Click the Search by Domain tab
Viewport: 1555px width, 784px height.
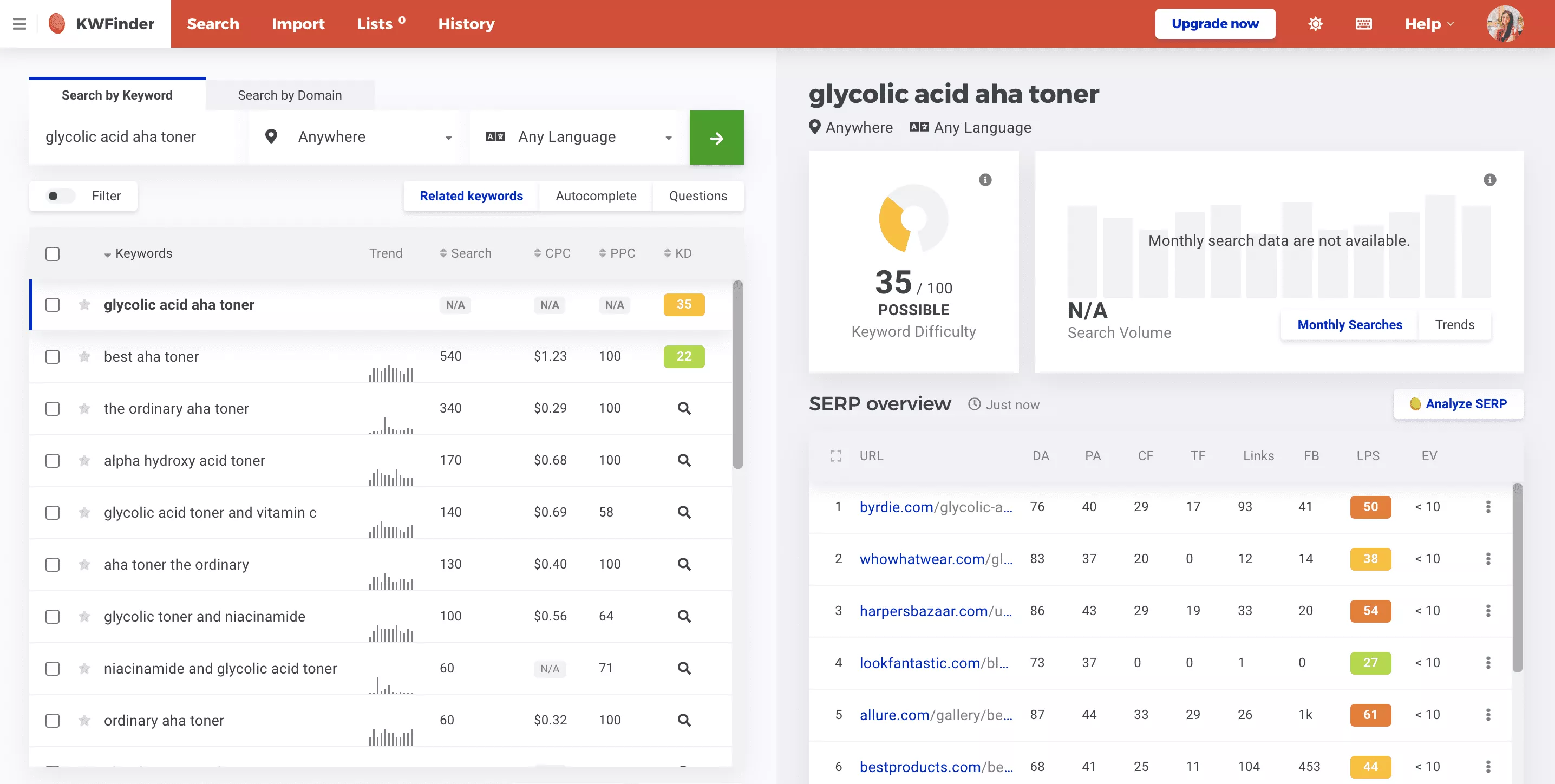[289, 94]
